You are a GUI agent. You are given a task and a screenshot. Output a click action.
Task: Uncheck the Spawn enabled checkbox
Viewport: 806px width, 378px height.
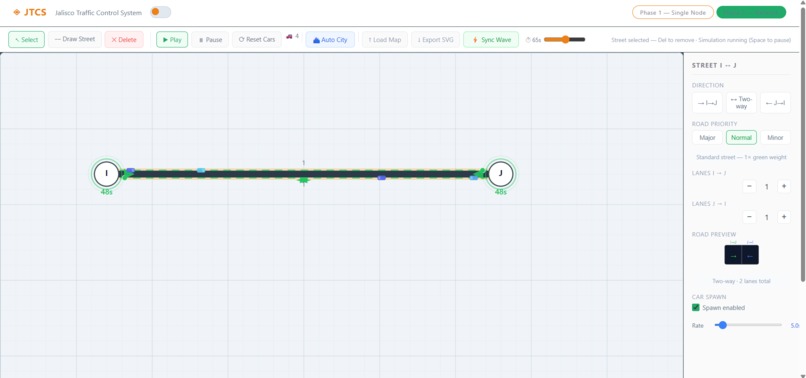tap(696, 308)
